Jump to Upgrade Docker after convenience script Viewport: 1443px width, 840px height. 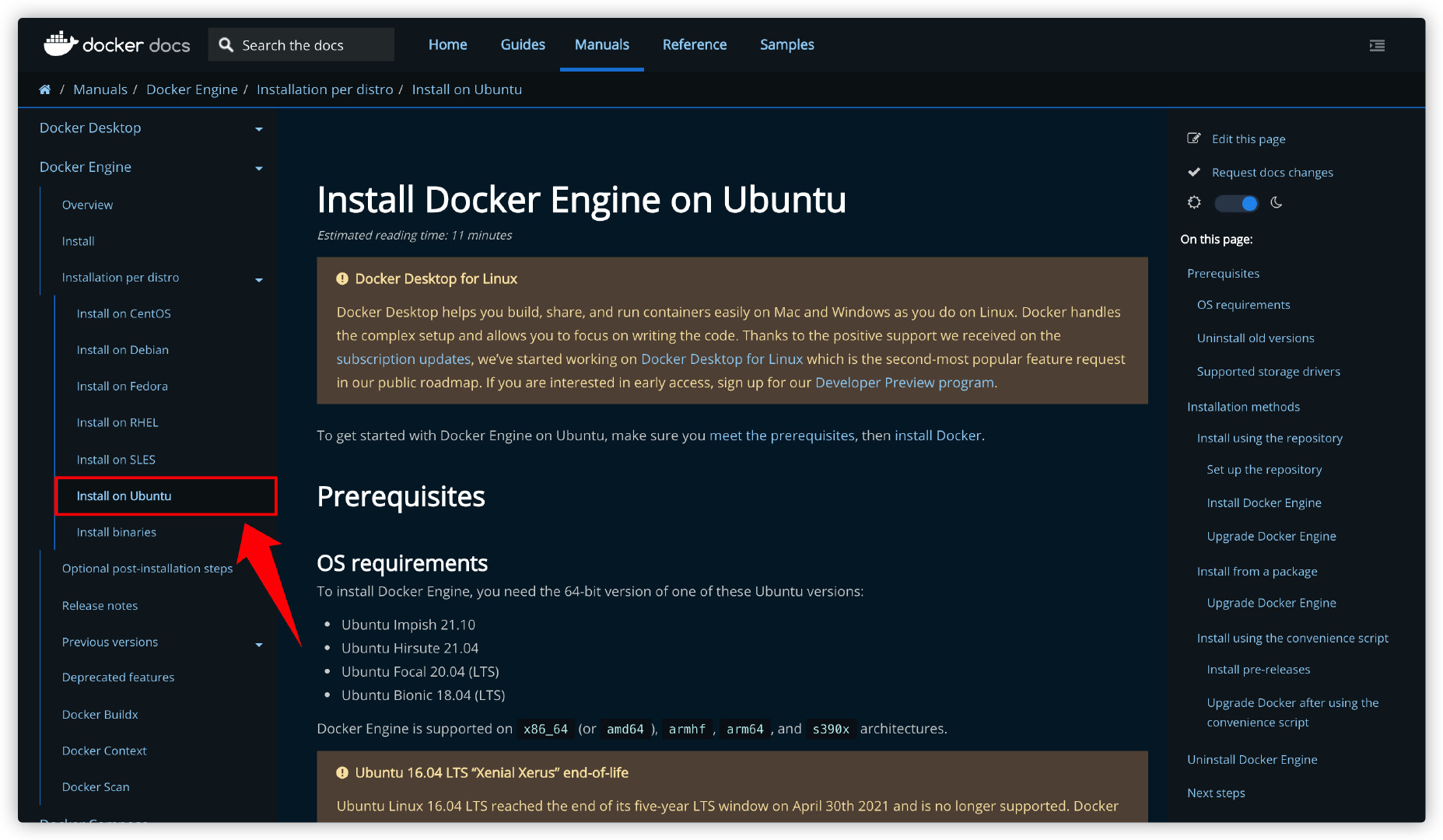pyautogui.click(x=1293, y=712)
